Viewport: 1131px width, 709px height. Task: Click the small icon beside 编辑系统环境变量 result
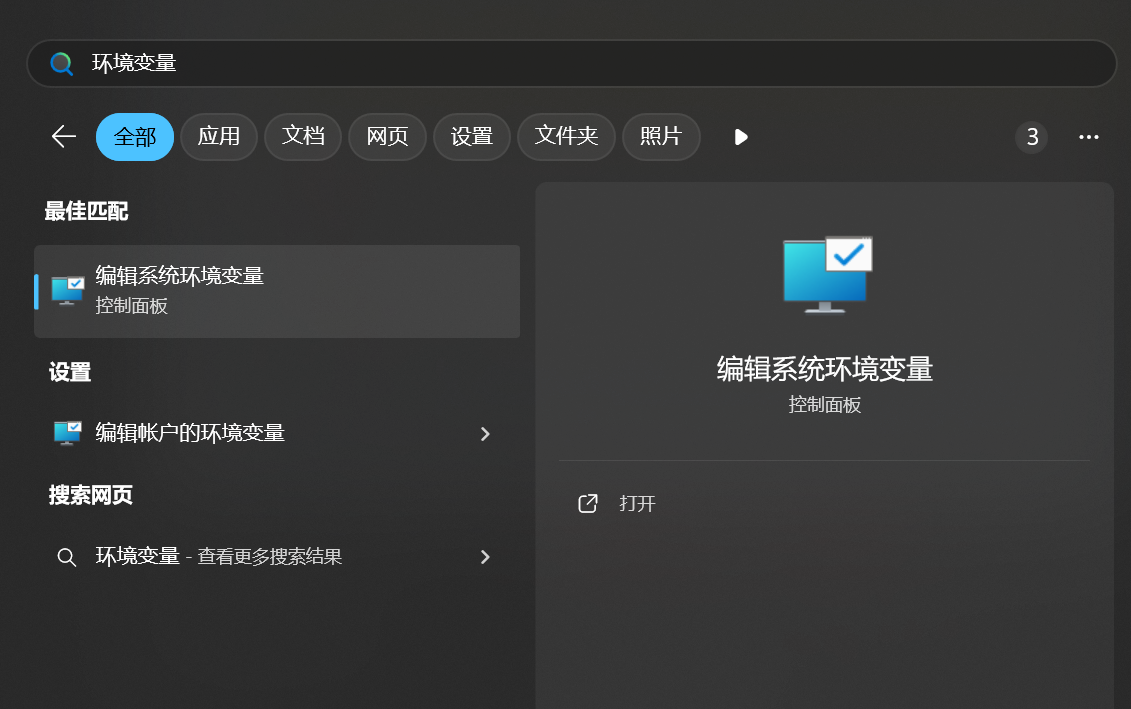coord(68,290)
